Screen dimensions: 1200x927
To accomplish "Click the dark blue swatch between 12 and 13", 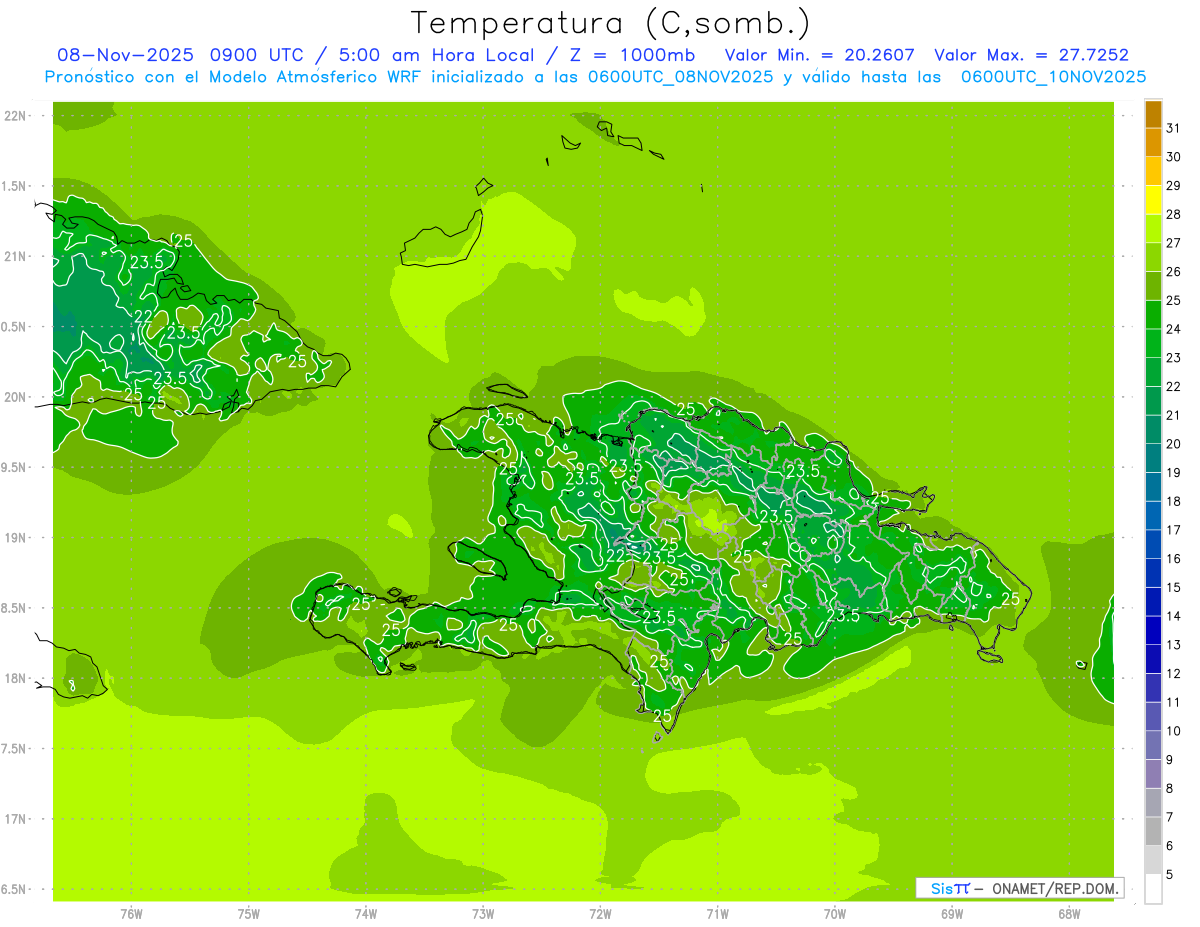I will tap(1153, 659).
